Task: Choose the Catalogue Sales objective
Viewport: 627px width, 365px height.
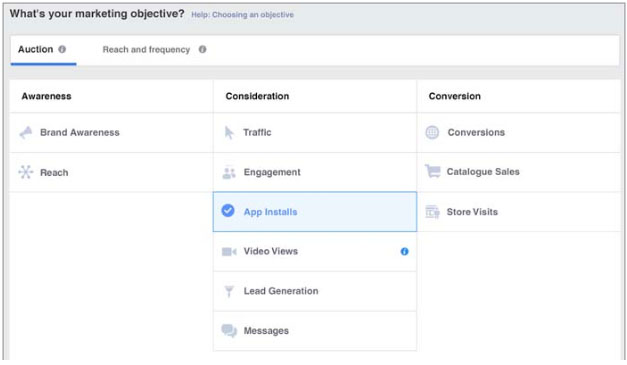Action: [x=519, y=172]
